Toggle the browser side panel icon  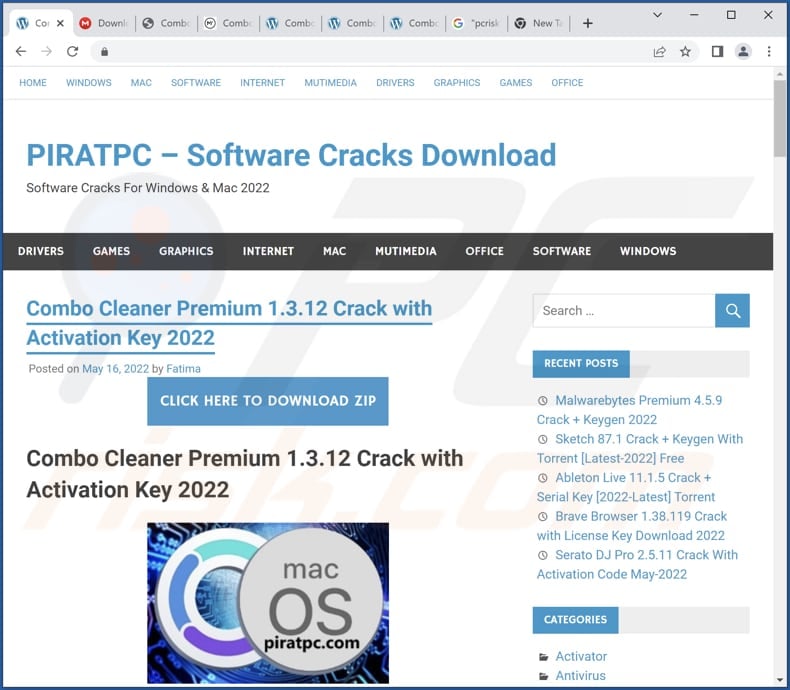[717, 51]
